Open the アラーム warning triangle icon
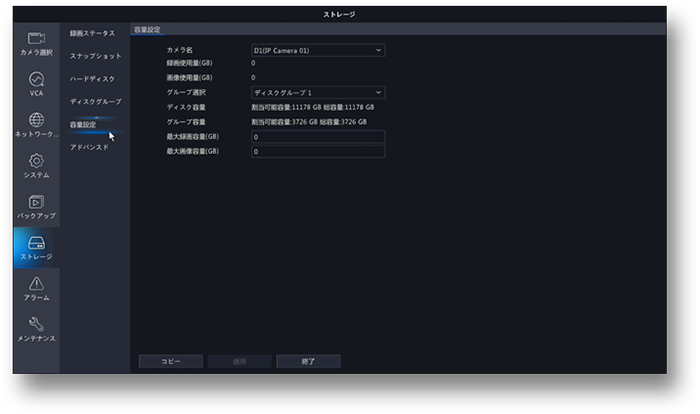The height and width of the screenshot is (414, 700). point(36,284)
